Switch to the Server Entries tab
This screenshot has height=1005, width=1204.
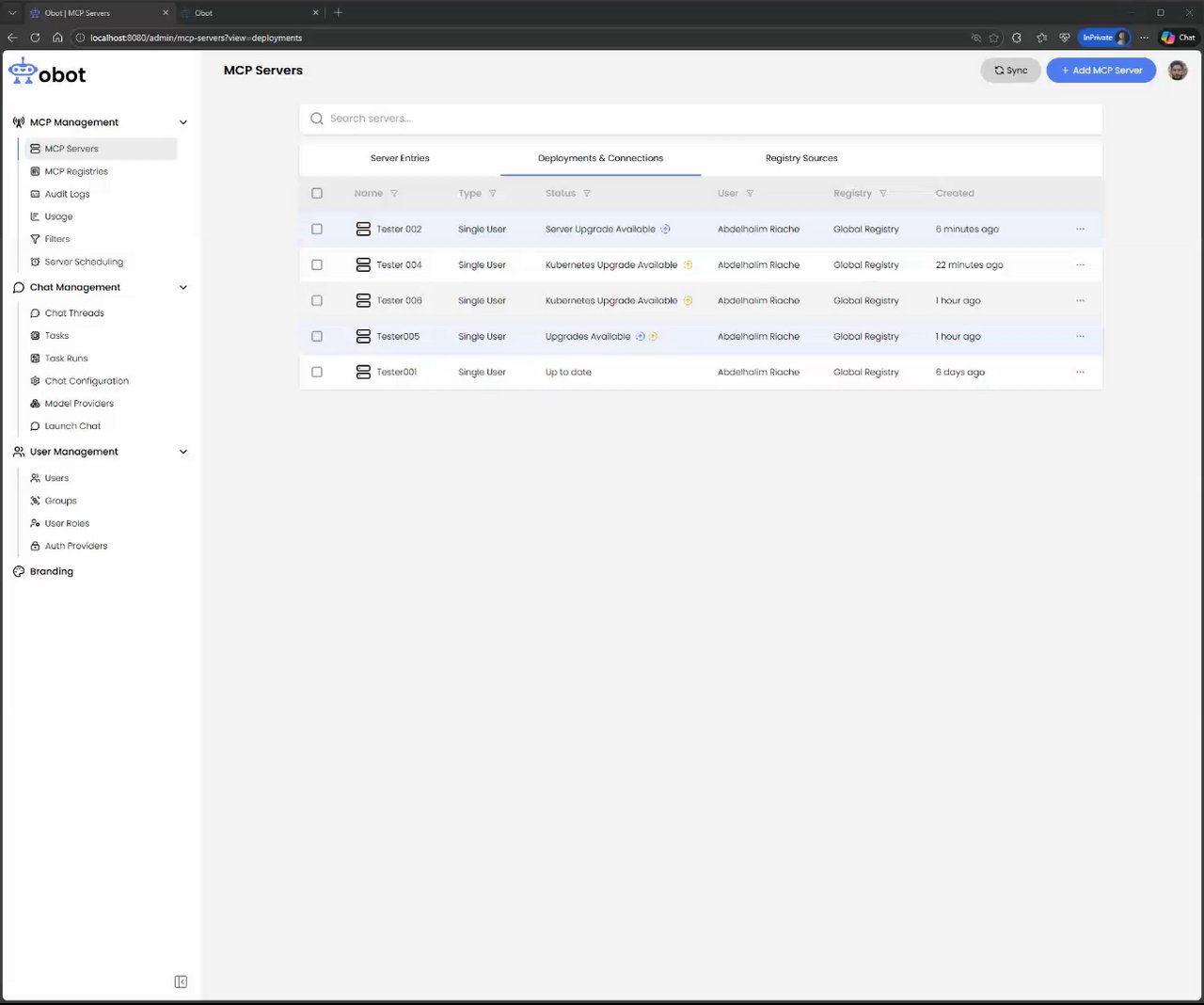(400, 158)
